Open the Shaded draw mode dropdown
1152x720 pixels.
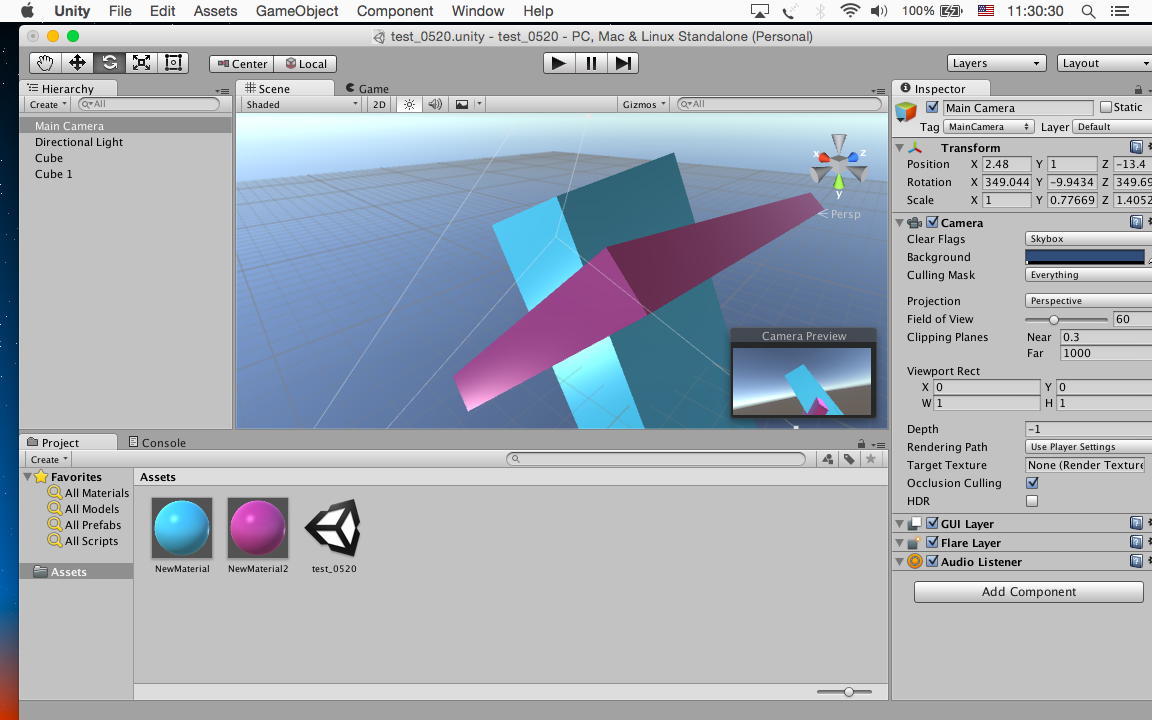301,104
